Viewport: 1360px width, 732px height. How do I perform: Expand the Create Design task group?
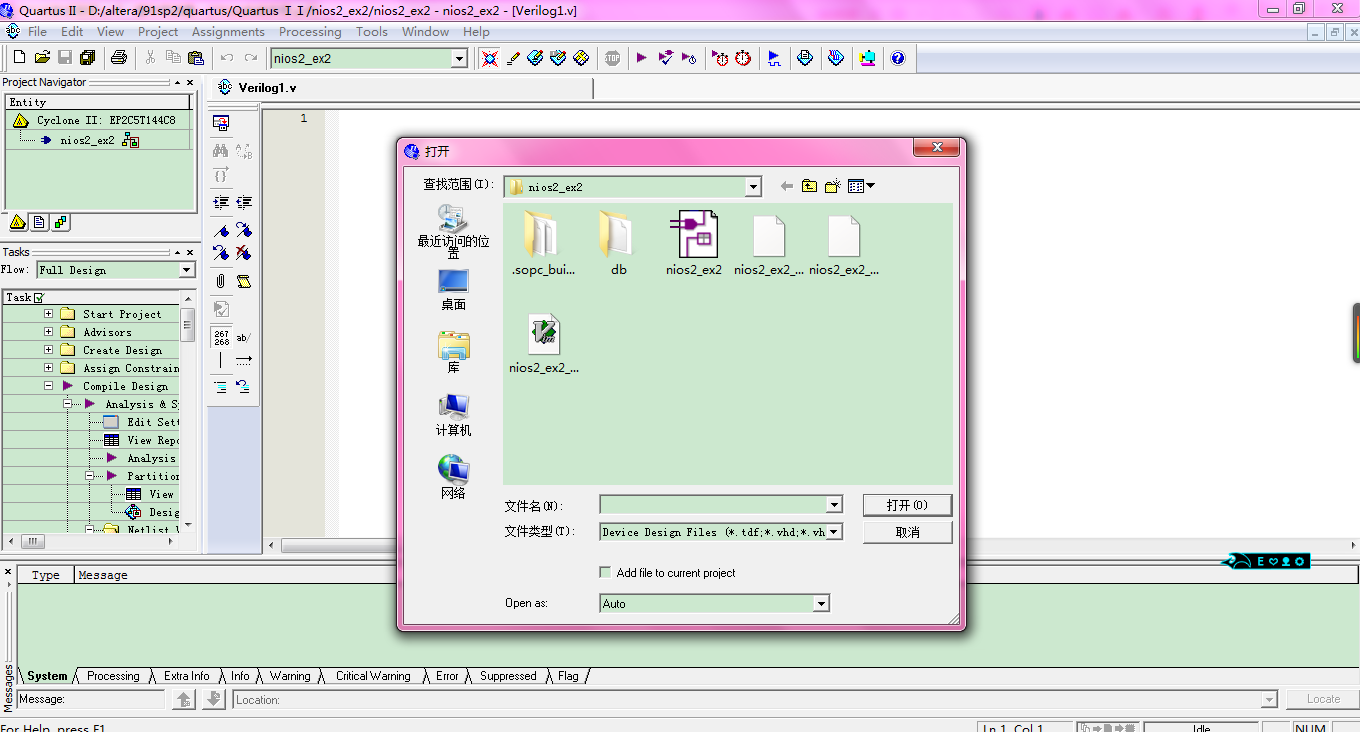click(48, 350)
